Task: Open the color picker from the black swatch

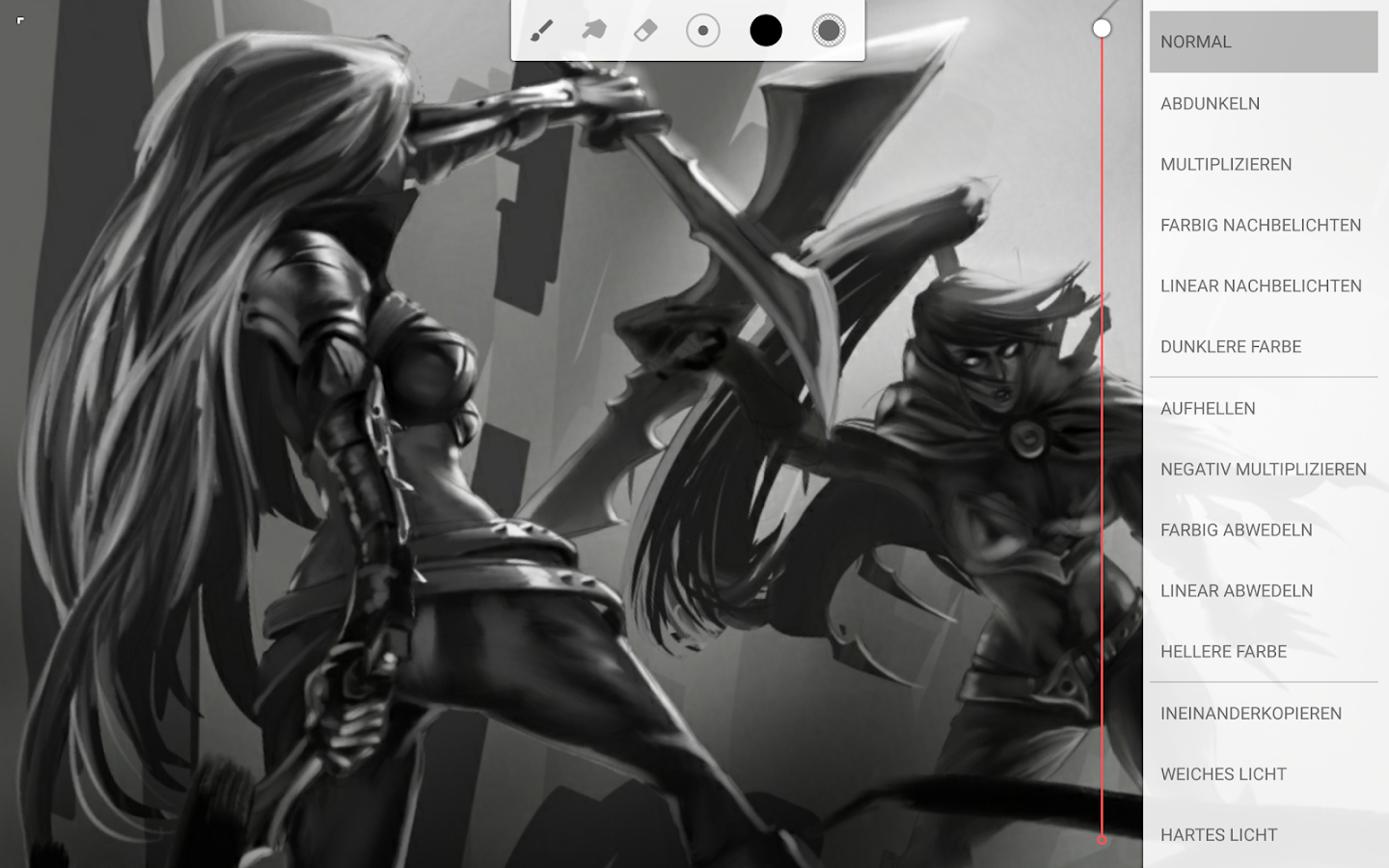Action: click(767, 30)
